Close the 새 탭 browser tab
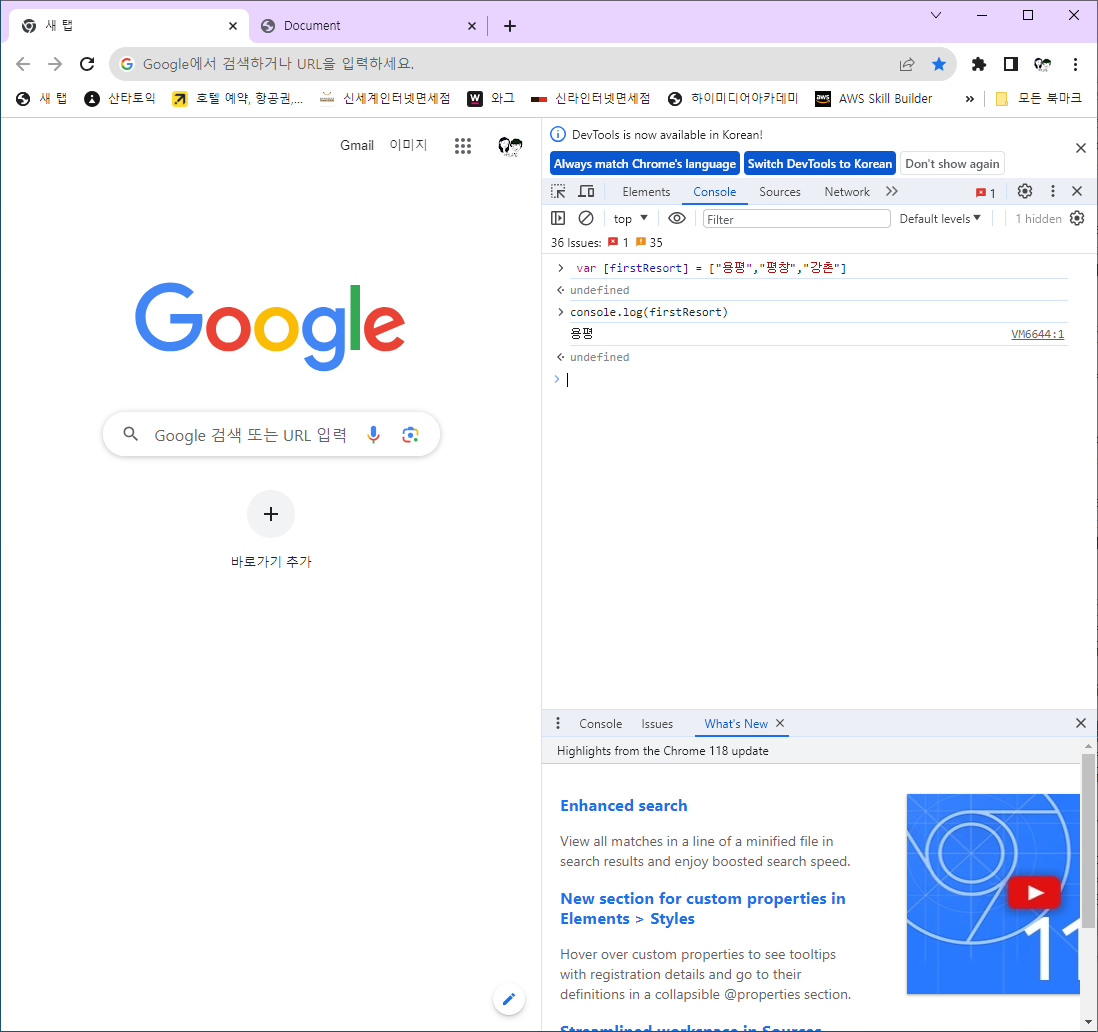Screen dimensions: 1098x1032 click(232, 26)
